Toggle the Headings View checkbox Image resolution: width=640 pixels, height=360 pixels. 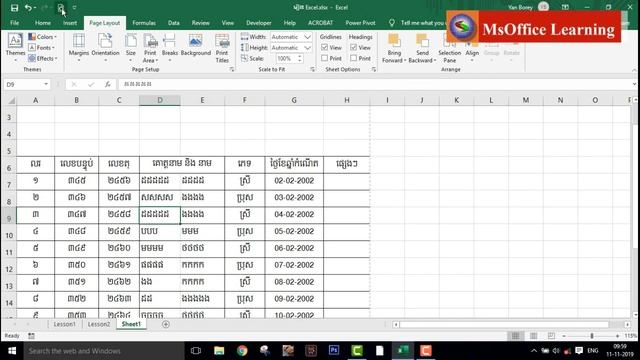pyautogui.click(x=353, y=47)
